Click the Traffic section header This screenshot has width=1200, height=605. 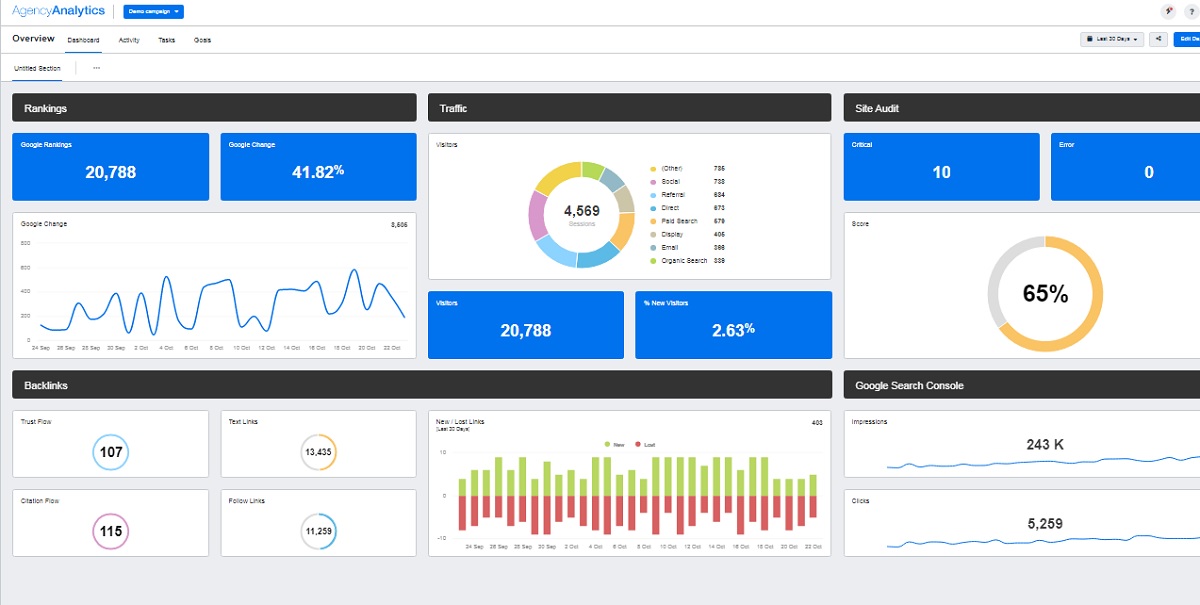click(x=630, y=108)
